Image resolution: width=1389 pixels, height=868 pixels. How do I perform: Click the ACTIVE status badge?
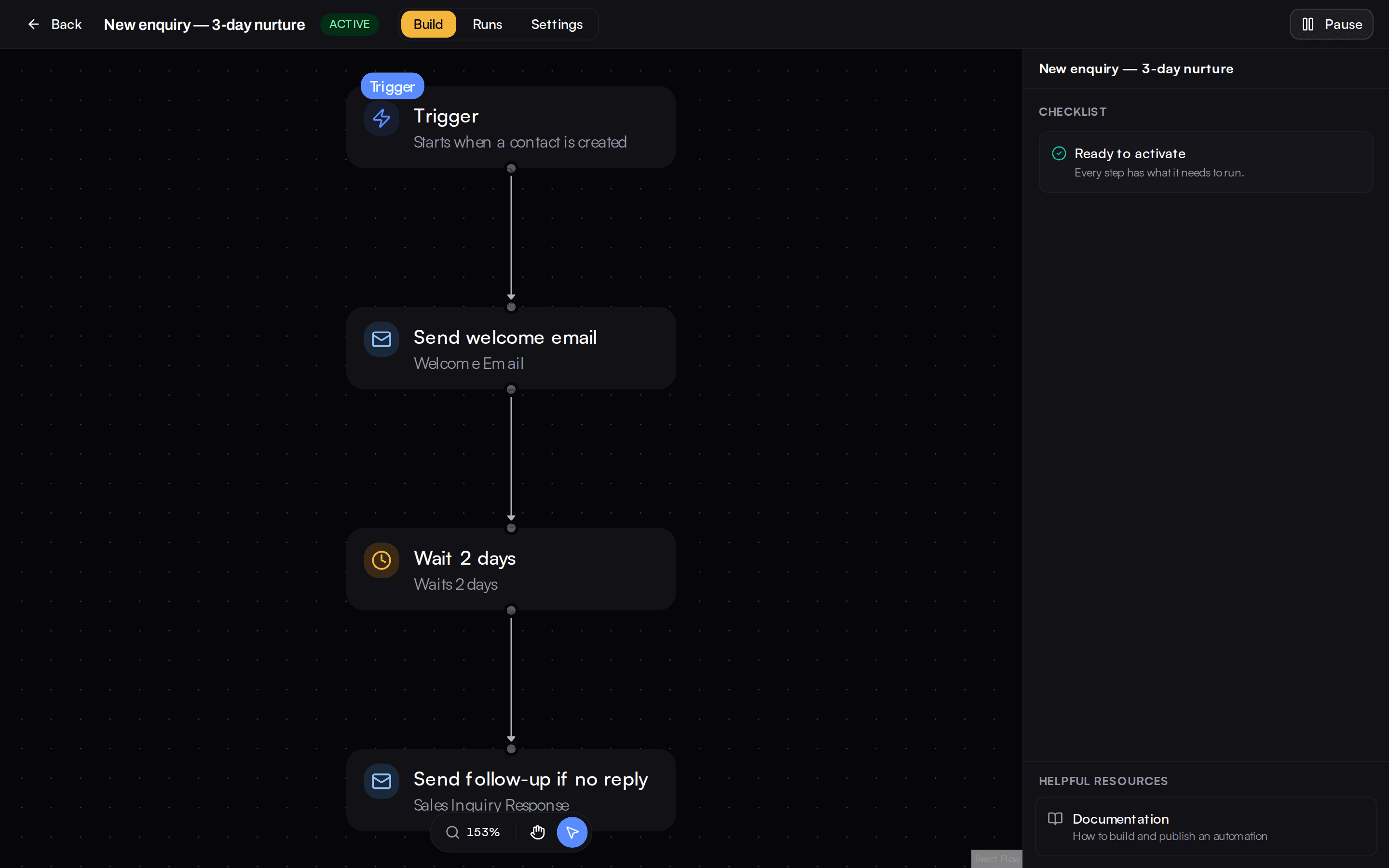pos(349,24)
